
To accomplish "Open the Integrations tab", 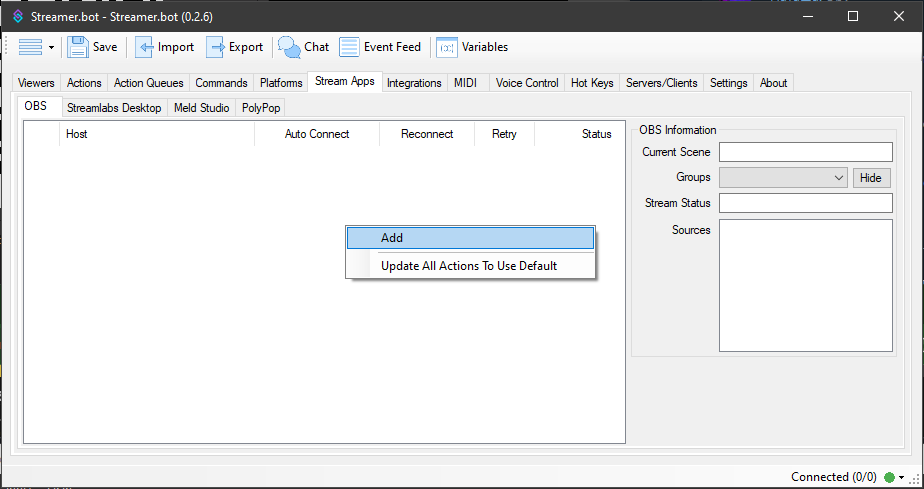I will (x=414, y=83).
